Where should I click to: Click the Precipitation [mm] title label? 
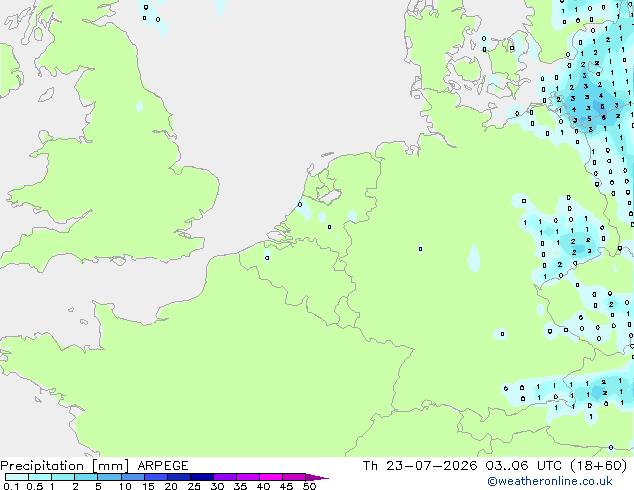pyautogui.click(x=65, y=466)
